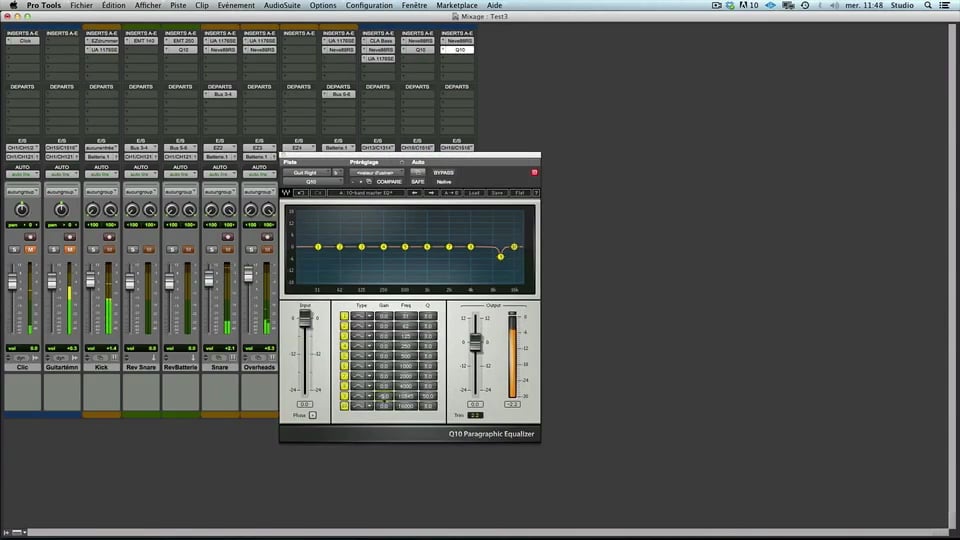Click the copy settings icon beside COMPARE

coord(369,182)
